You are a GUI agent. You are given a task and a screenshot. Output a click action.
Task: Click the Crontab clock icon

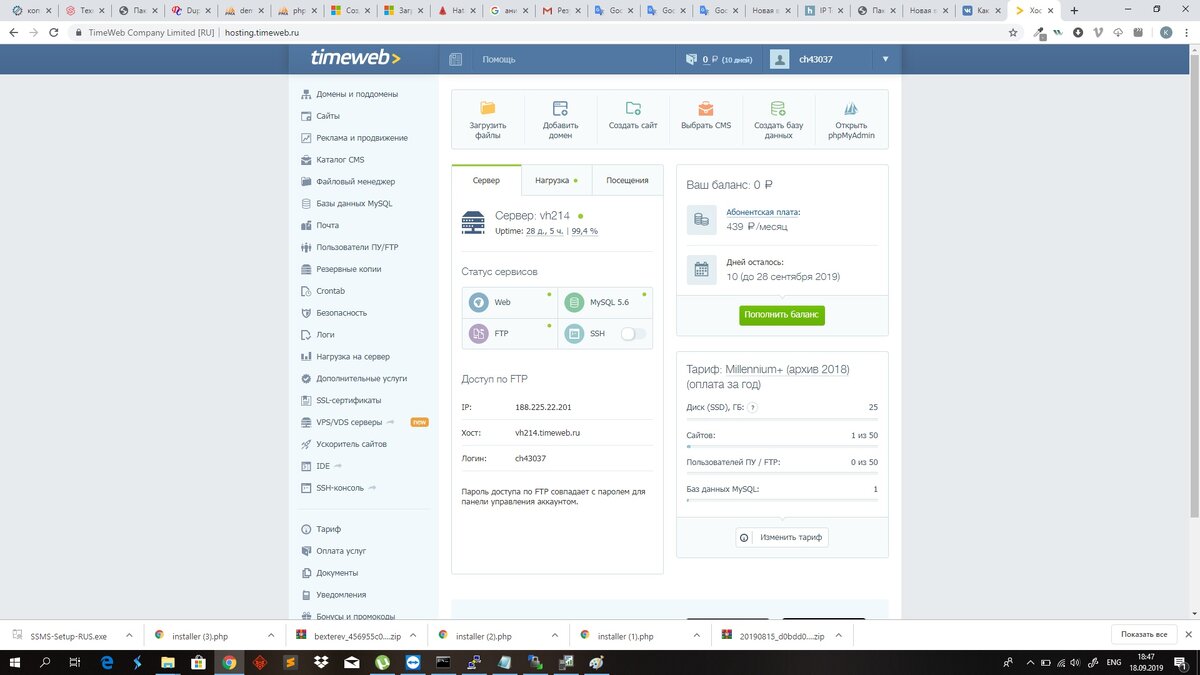pos(307,291)
